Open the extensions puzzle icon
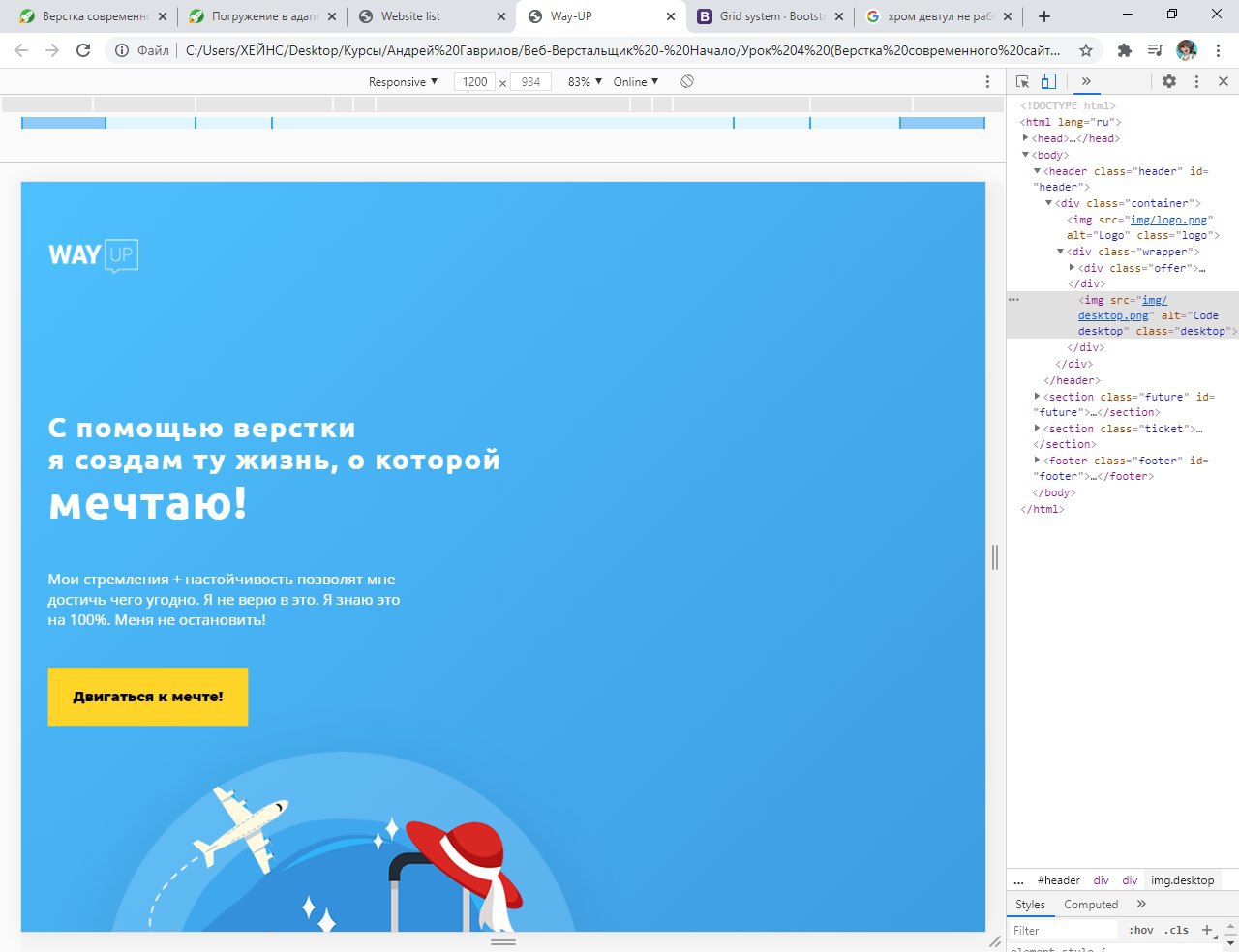 click(x=1124, y=50)
